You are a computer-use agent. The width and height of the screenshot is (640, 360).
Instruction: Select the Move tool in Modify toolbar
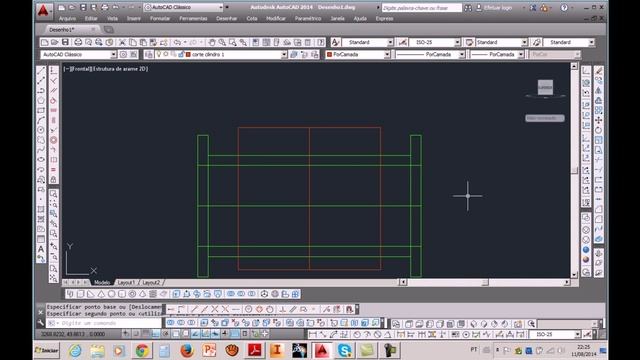pos(599,120)
